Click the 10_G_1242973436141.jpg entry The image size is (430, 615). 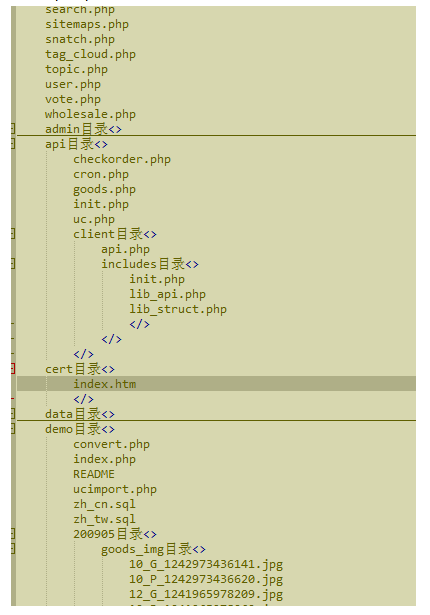point(206,564)
